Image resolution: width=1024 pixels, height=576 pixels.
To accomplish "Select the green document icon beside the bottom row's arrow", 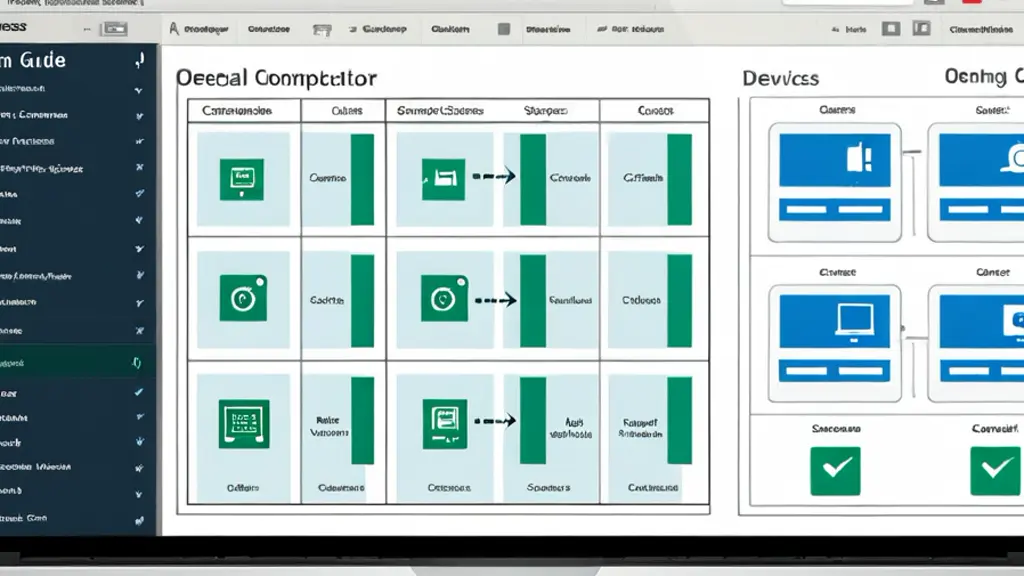I will [x=445, y=423].
